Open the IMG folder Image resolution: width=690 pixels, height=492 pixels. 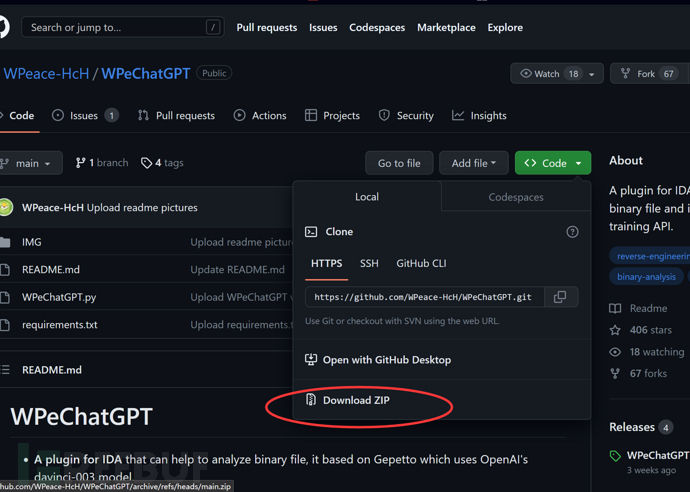coord(32,242)
